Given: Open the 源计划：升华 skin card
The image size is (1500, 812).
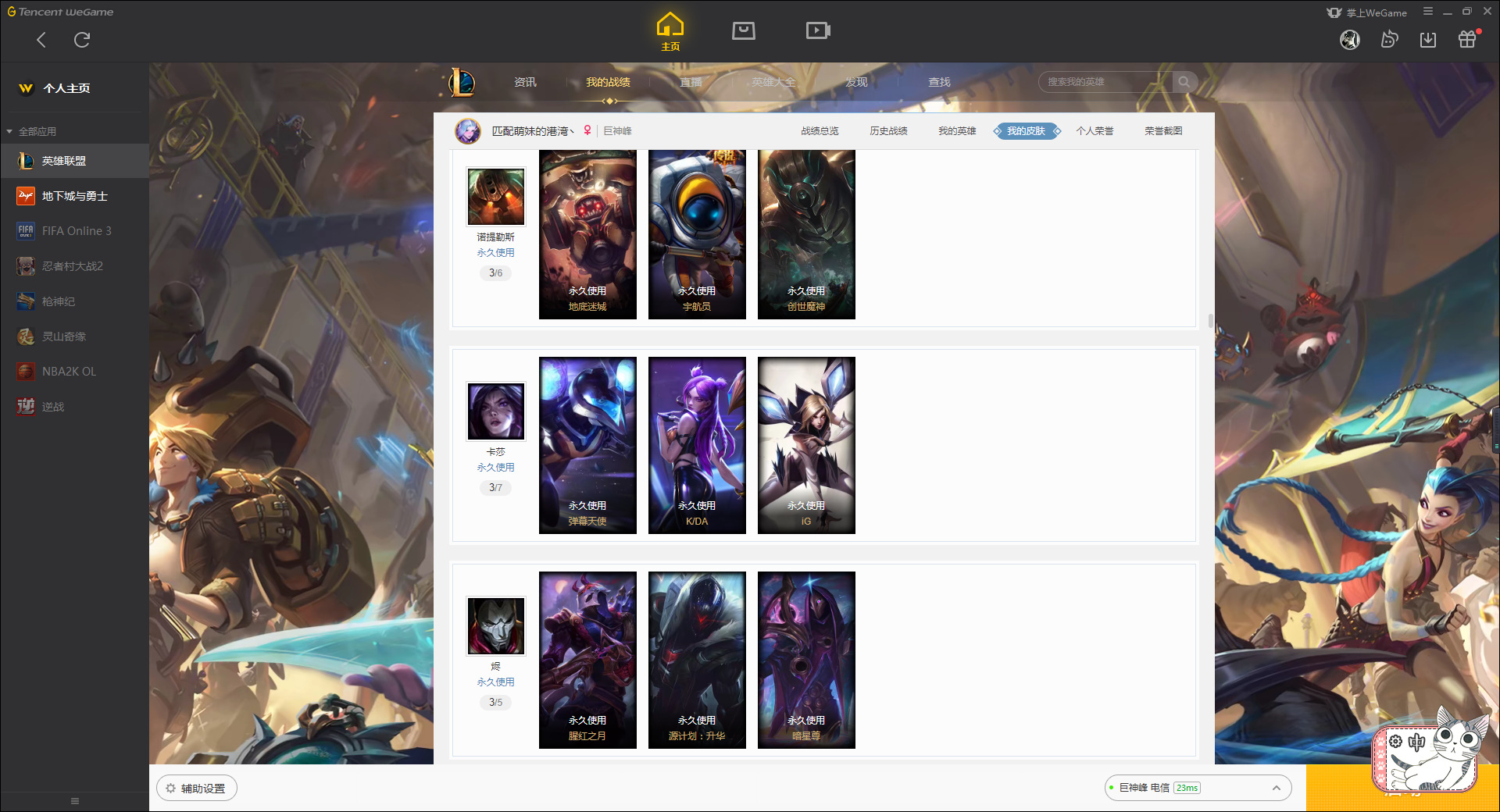Looking at the screenshot, I should coord(697,660).
